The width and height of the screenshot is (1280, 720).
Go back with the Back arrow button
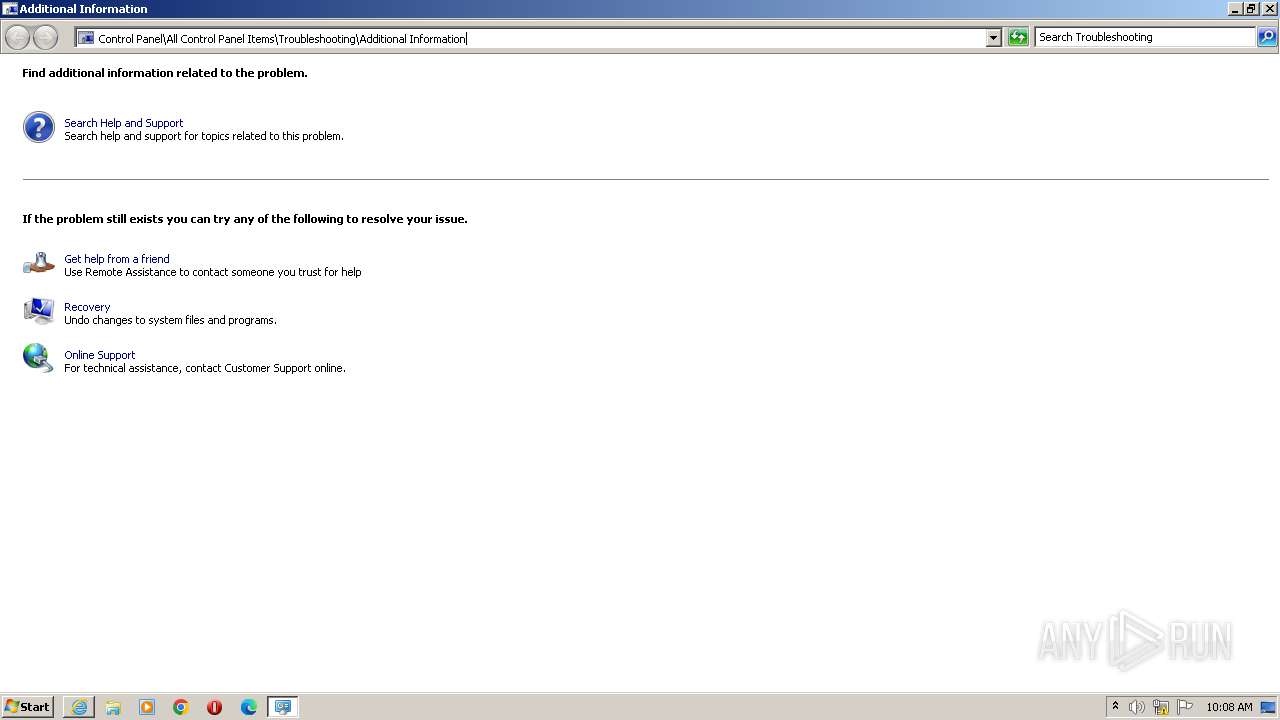pos(17,38)
